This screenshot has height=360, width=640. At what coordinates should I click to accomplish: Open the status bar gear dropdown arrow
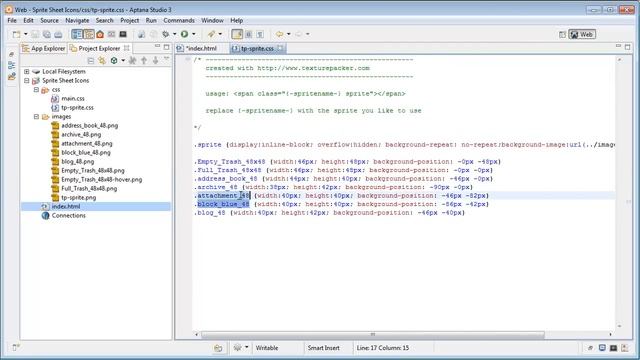(247, 348)
